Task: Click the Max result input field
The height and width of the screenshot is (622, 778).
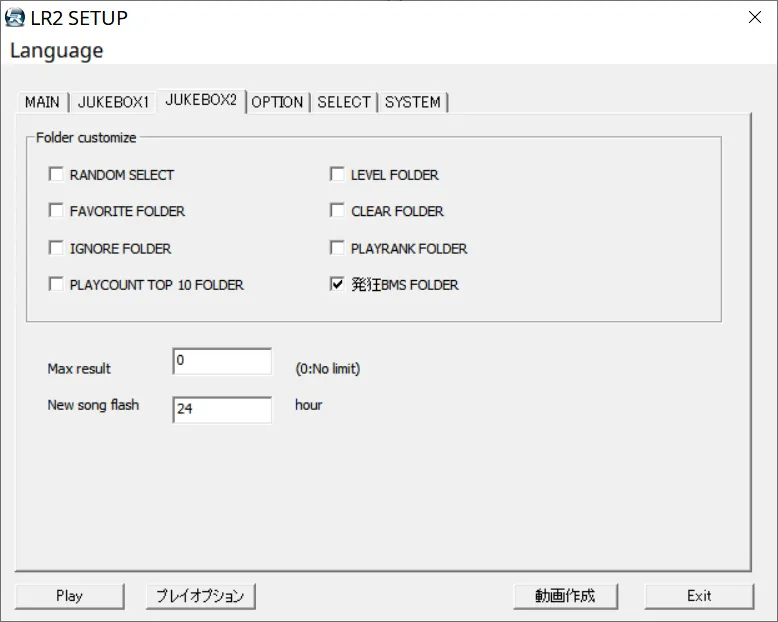Action: pyautogui.click(x=222, y=361)
